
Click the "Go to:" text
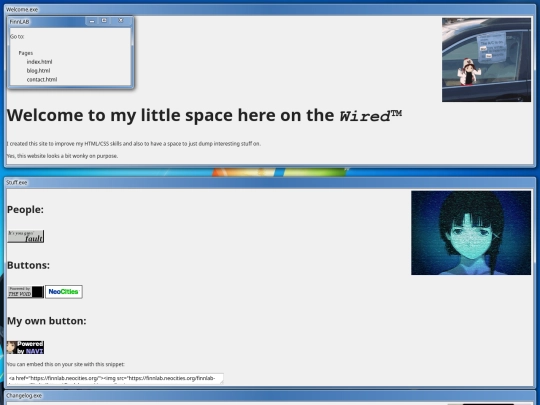(17, 37)
